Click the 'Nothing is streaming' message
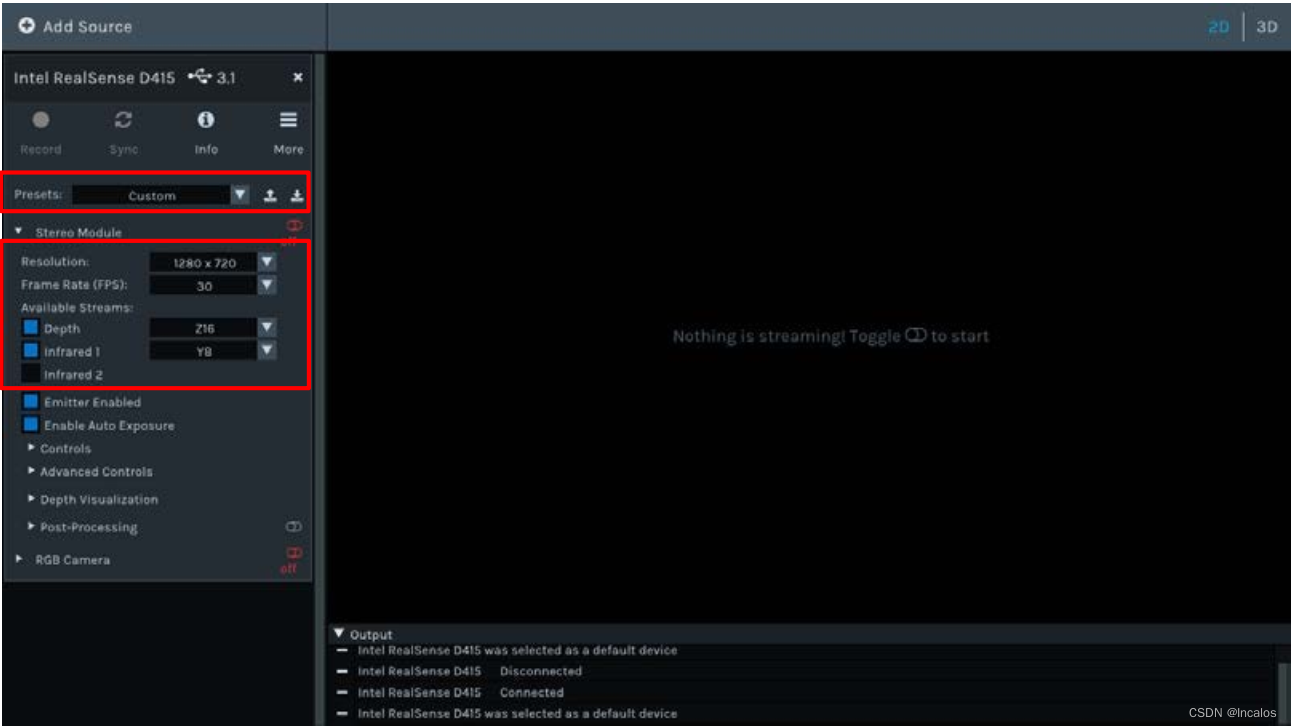Viewport: 1293px width, 728px height. click(x=830, y=336)
